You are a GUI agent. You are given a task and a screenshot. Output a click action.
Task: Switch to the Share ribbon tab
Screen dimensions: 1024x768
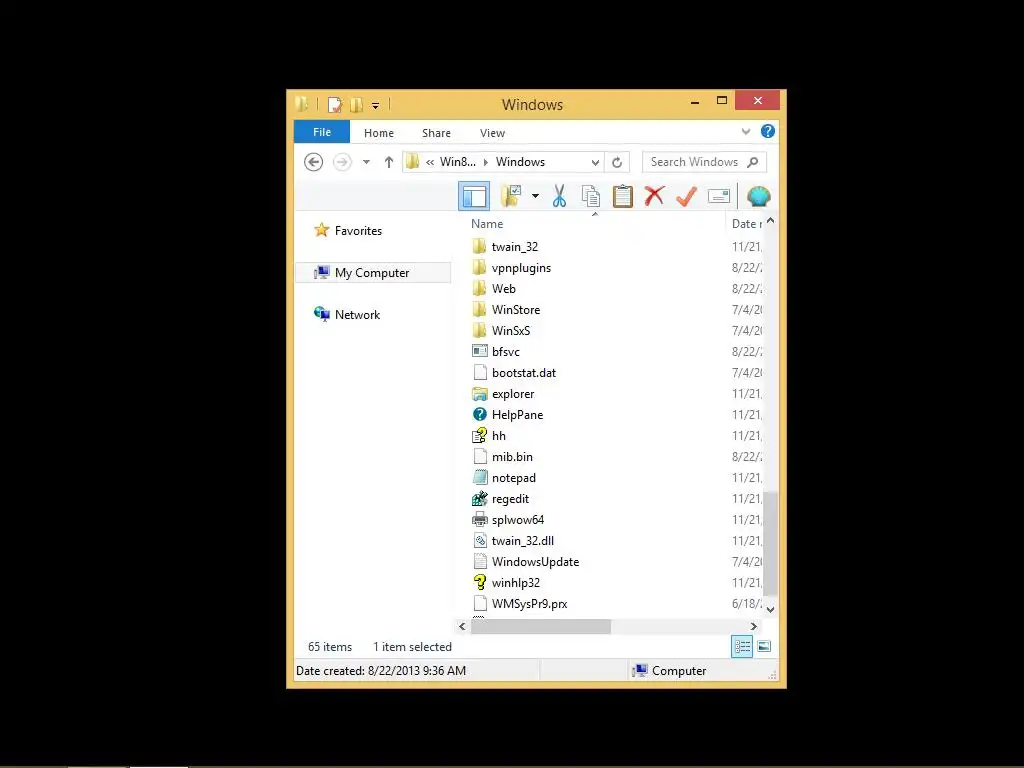pos(436,133)
